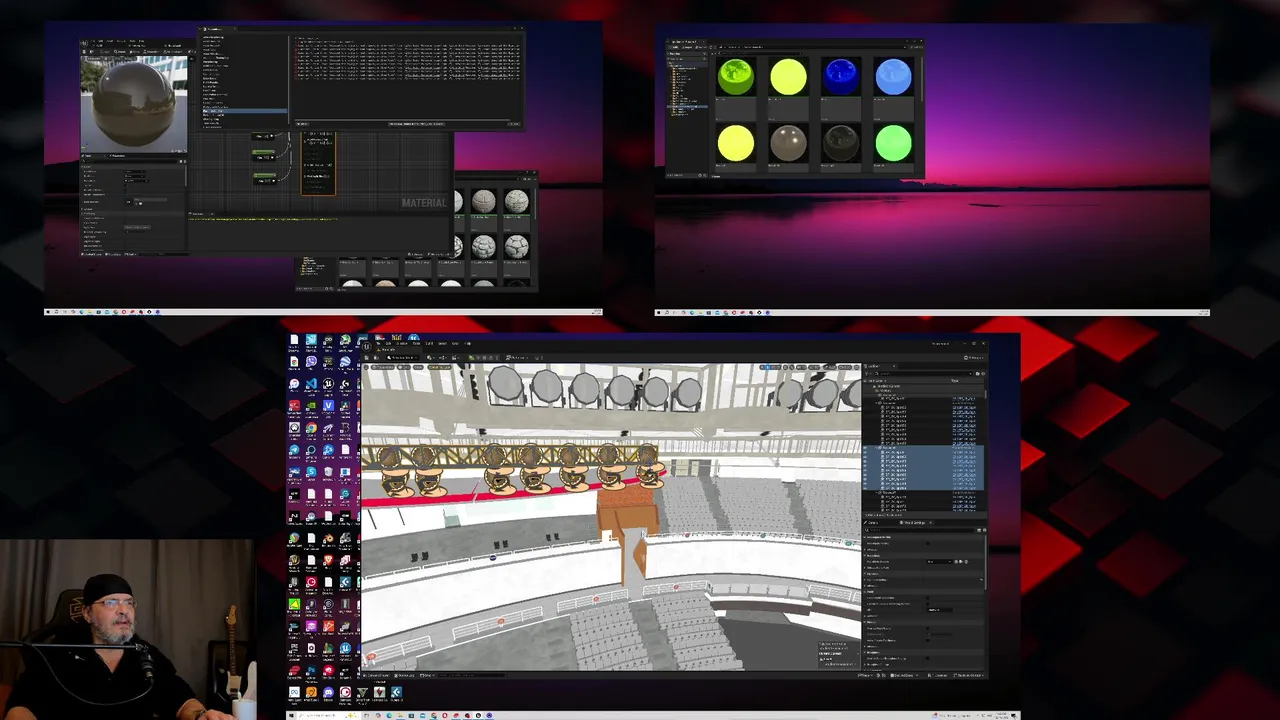This screenshot has height=720, width=1280.
Task: Open the Windows Start button below Unreal Editor
Action: (x=292, y=715)
